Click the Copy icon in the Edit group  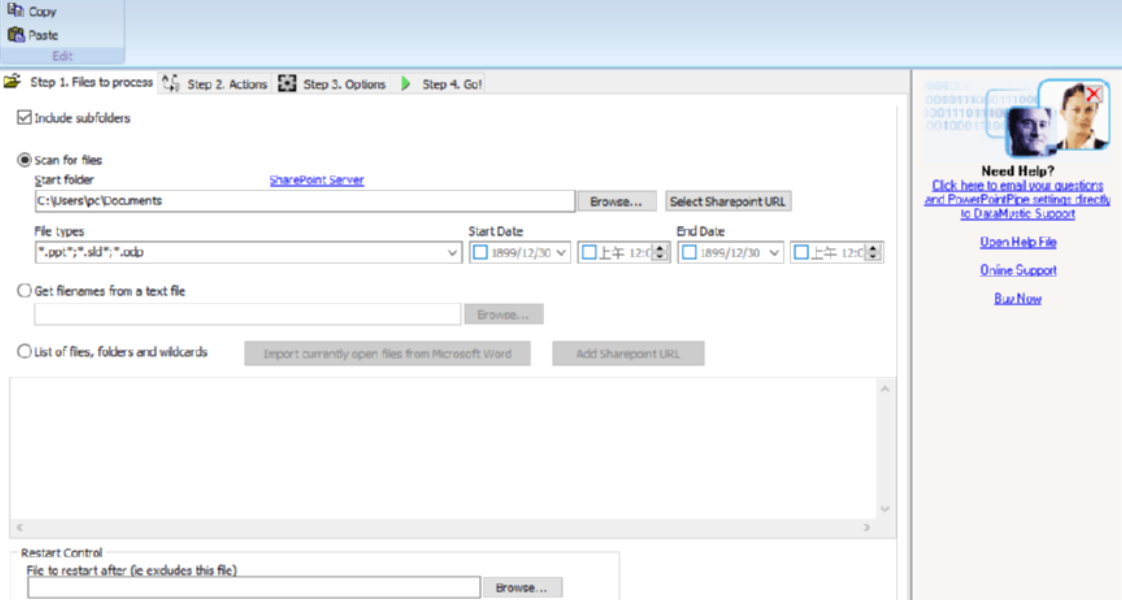click(15, 10)
